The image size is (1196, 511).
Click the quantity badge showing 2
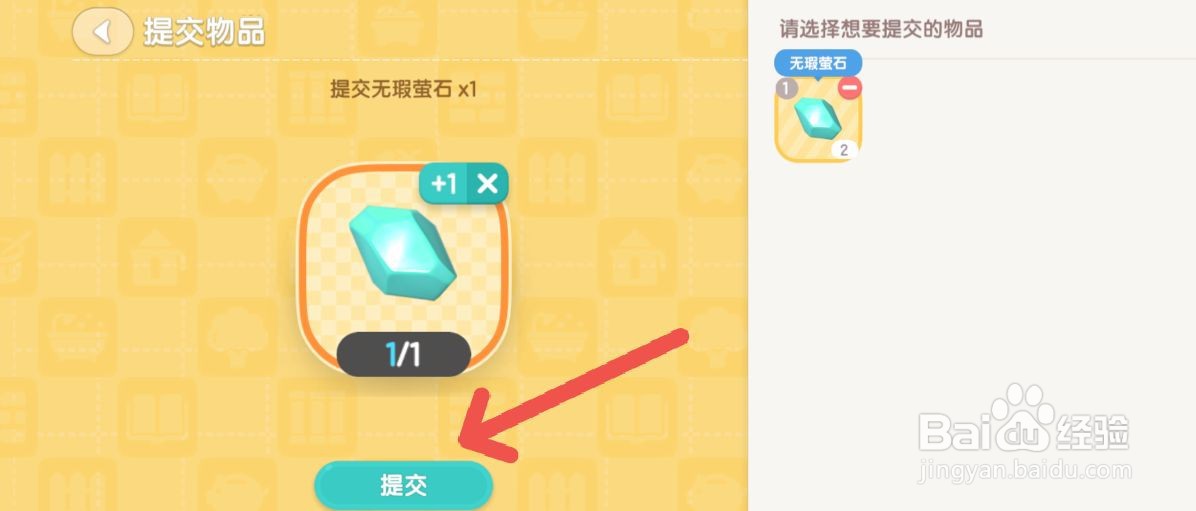coord(844,150)
